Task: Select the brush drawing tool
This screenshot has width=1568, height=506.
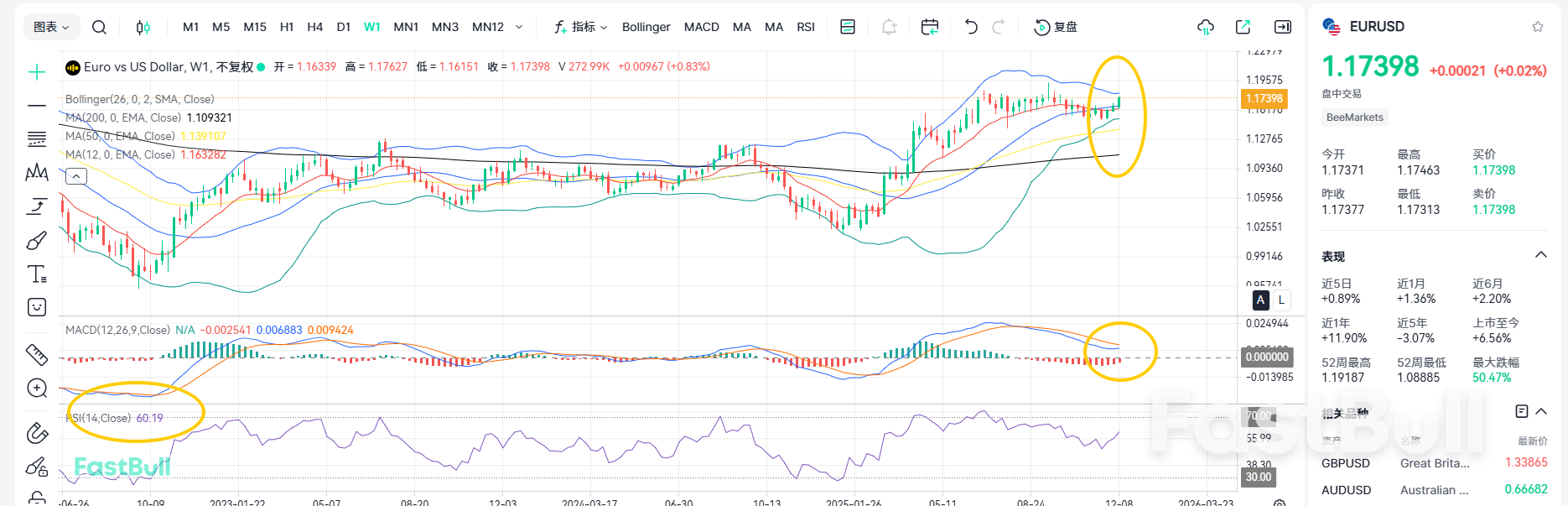Action: click(x=37, y=241)
